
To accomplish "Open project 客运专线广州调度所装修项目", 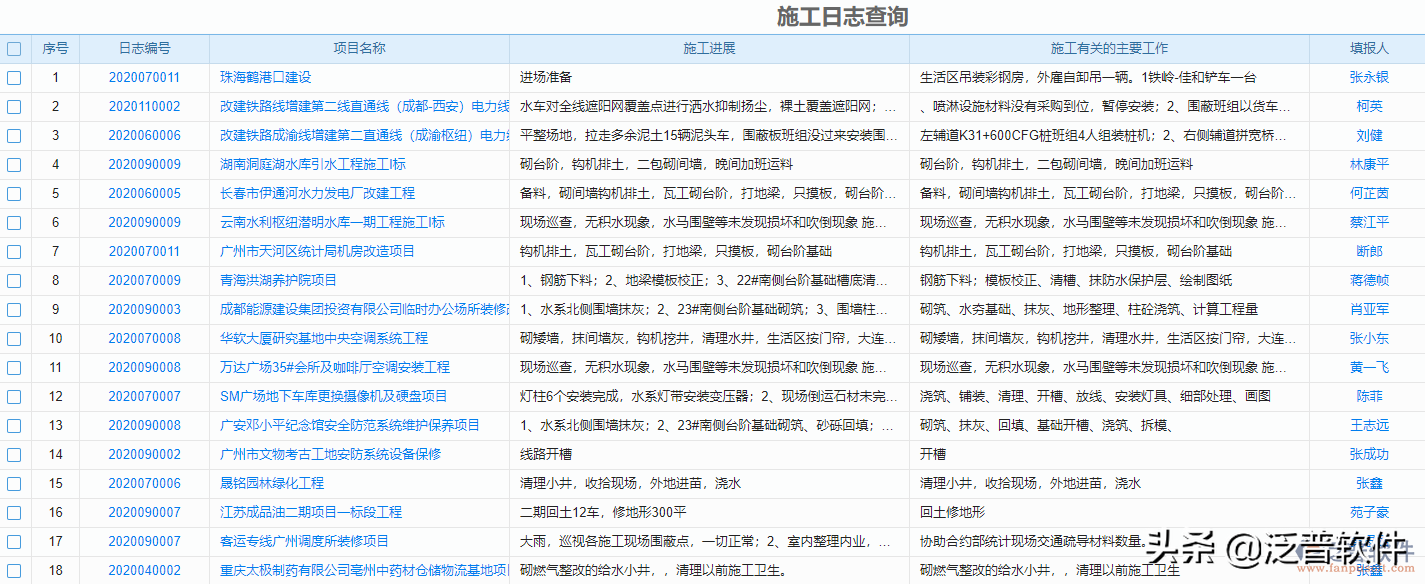I will pyautogui.click(x=304, y=541).
